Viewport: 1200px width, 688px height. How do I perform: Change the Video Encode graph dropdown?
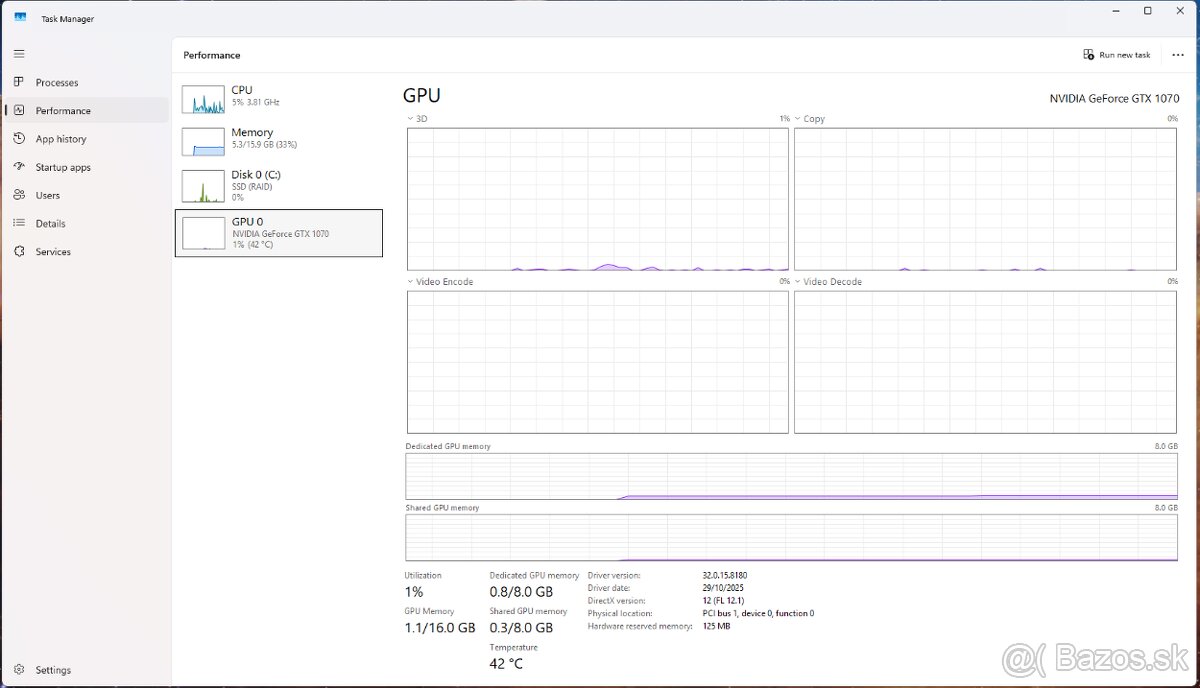click(x=411, y=282)
